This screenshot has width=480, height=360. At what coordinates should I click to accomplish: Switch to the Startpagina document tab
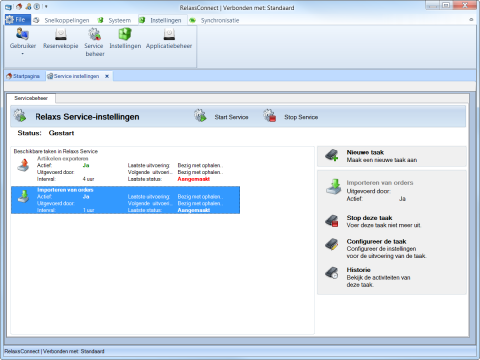pyautogui.click(x=23, y=76)
